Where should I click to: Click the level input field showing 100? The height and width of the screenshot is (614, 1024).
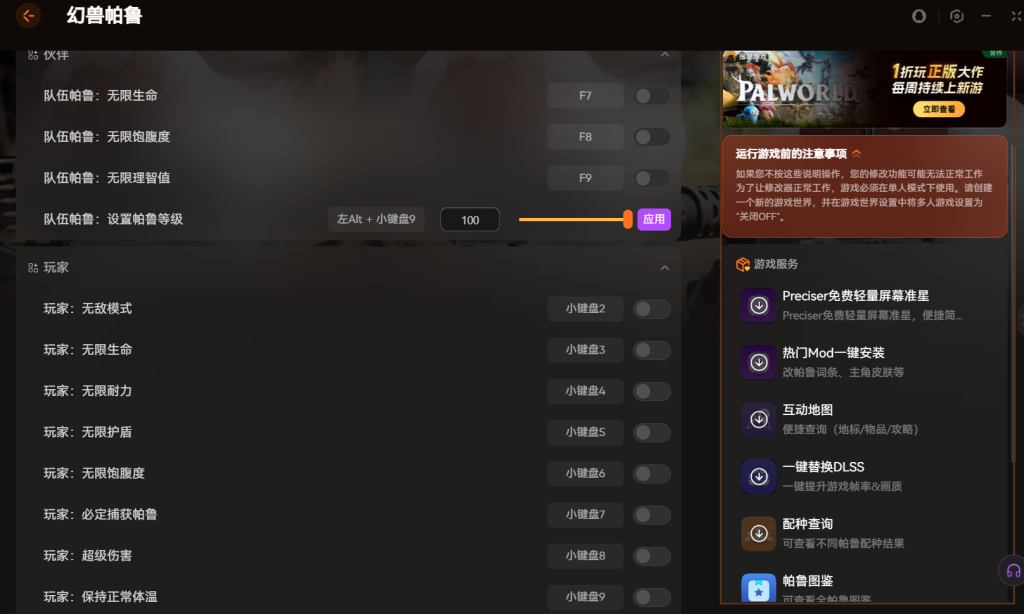tap(470, 220)
